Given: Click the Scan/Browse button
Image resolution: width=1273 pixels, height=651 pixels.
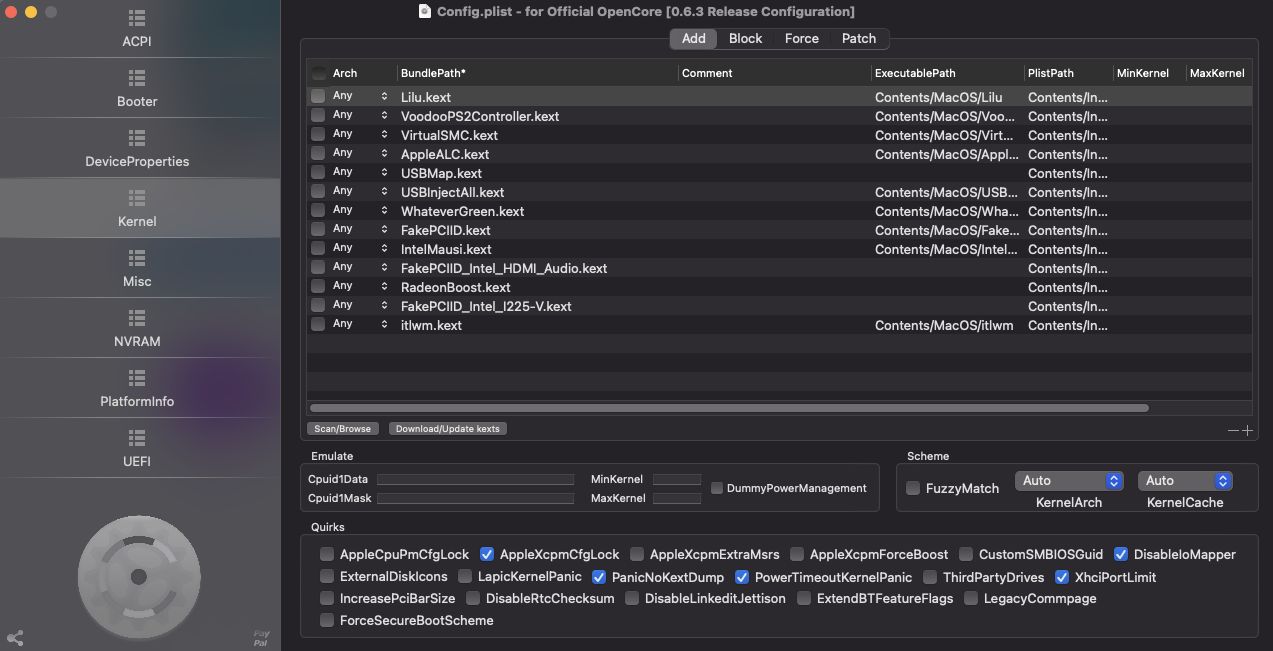Looking at the screenshot, I should [x=342, y=429].
